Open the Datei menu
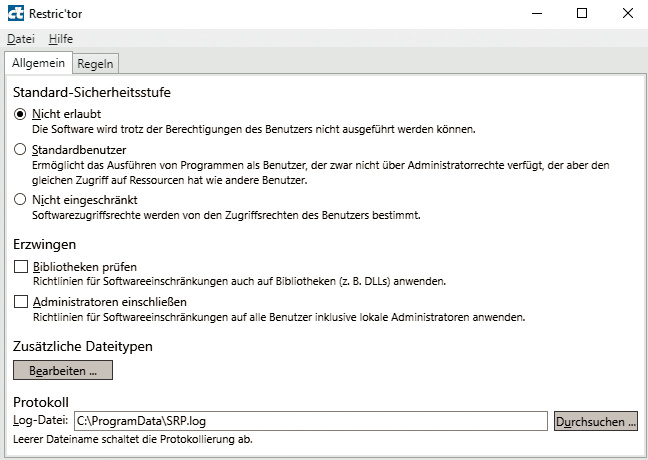This screenshot has height=460, width=648. pos(20,38)
